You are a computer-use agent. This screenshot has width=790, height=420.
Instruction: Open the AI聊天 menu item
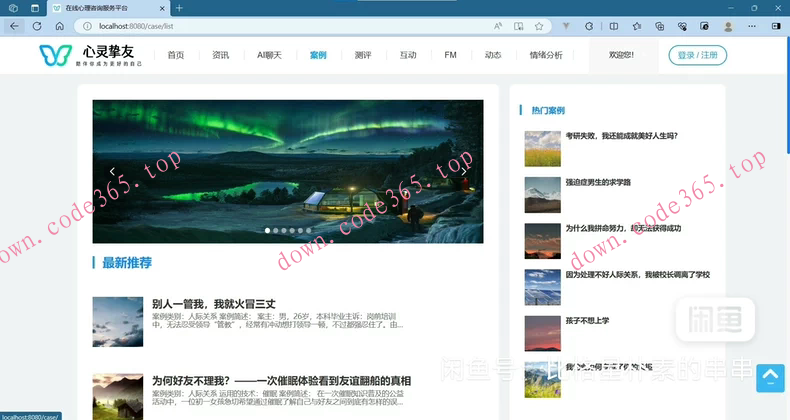269,55
